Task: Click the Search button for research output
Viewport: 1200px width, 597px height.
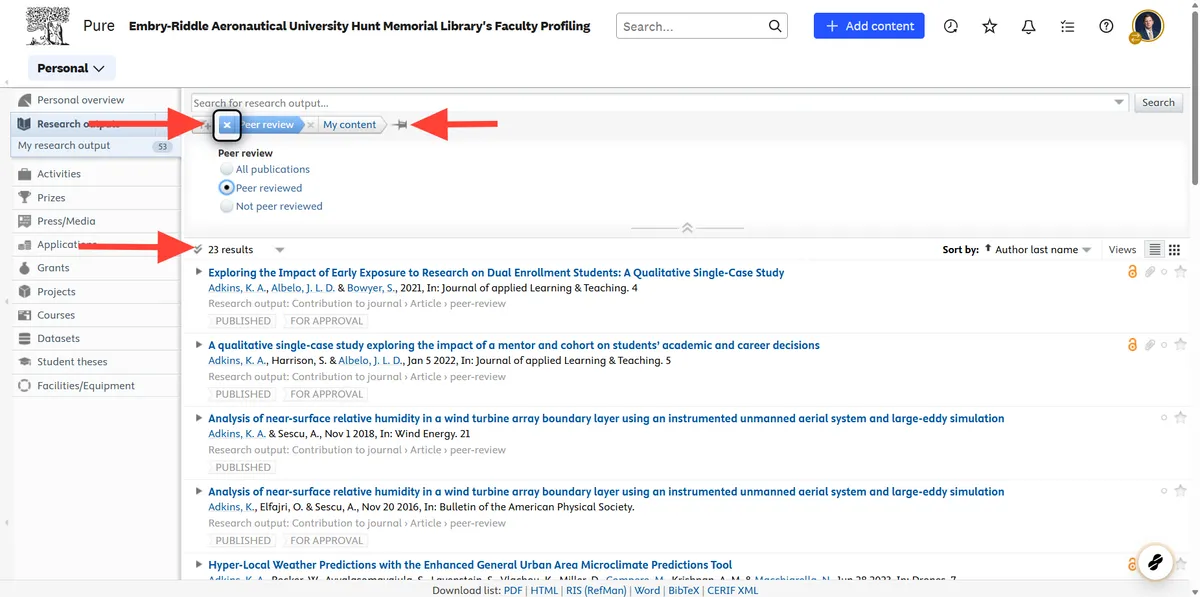Action: click(x=1158, y=102)
